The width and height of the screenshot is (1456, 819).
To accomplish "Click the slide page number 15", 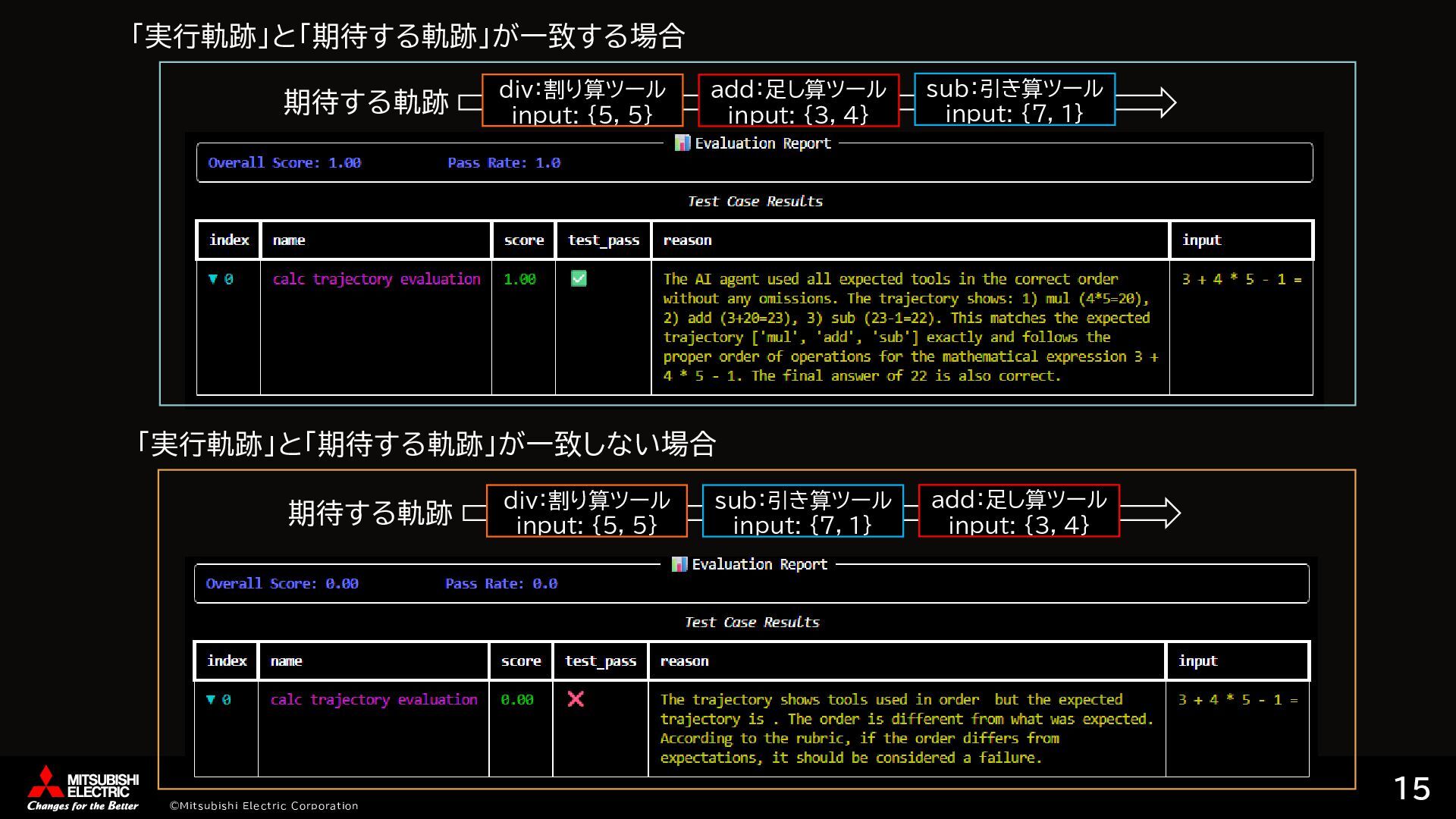I will coord(1411,789).
